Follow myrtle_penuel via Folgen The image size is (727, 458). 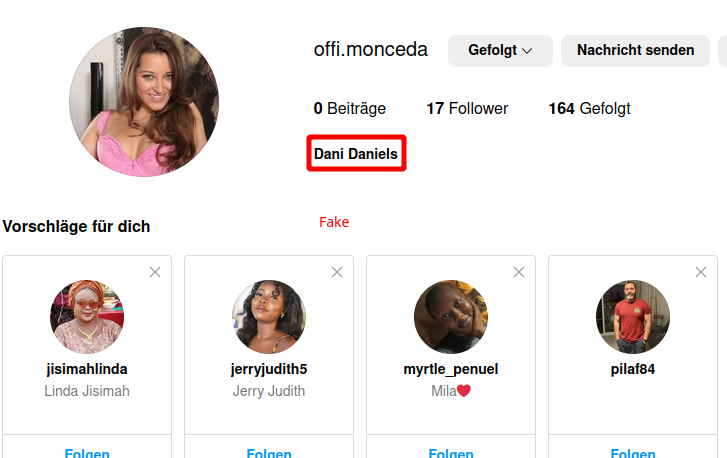point(451,452)
